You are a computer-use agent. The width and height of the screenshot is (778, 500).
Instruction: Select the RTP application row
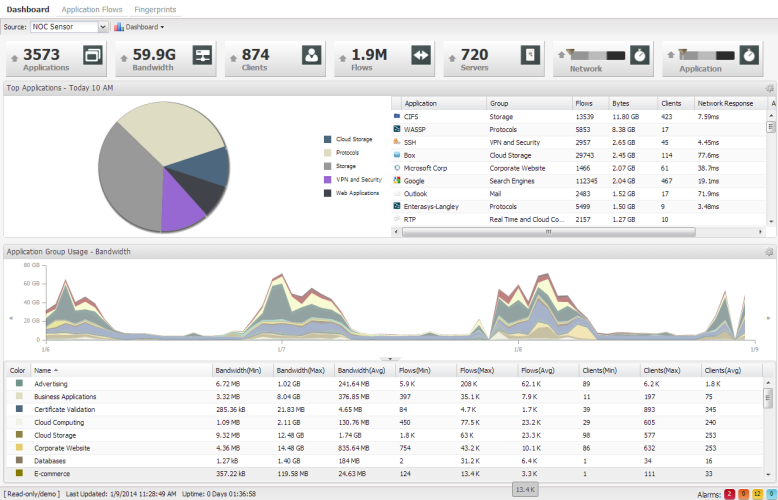pos(579,219)
